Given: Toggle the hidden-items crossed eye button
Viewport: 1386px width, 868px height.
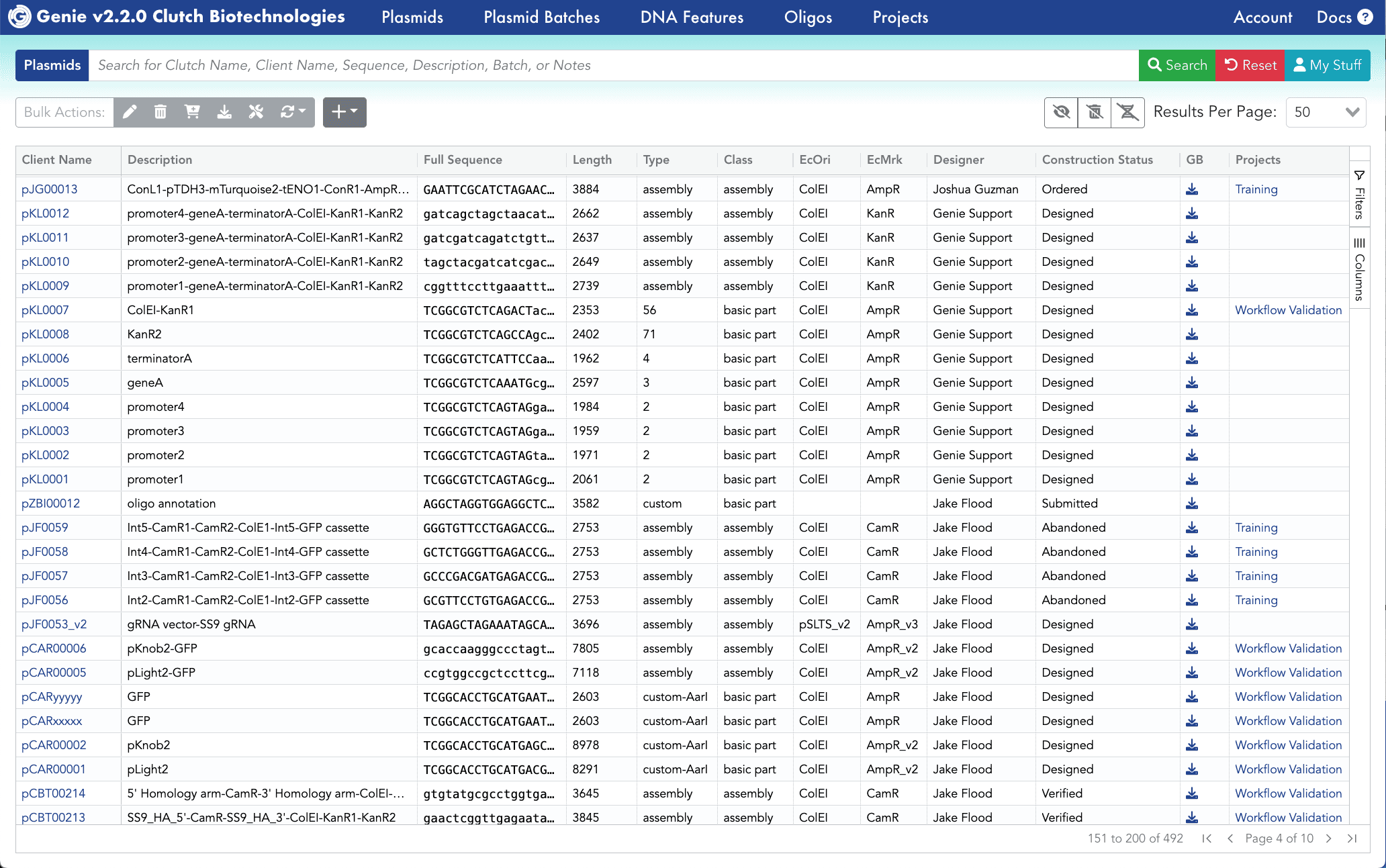Looking at the screenshot, I should point(1061,112).
